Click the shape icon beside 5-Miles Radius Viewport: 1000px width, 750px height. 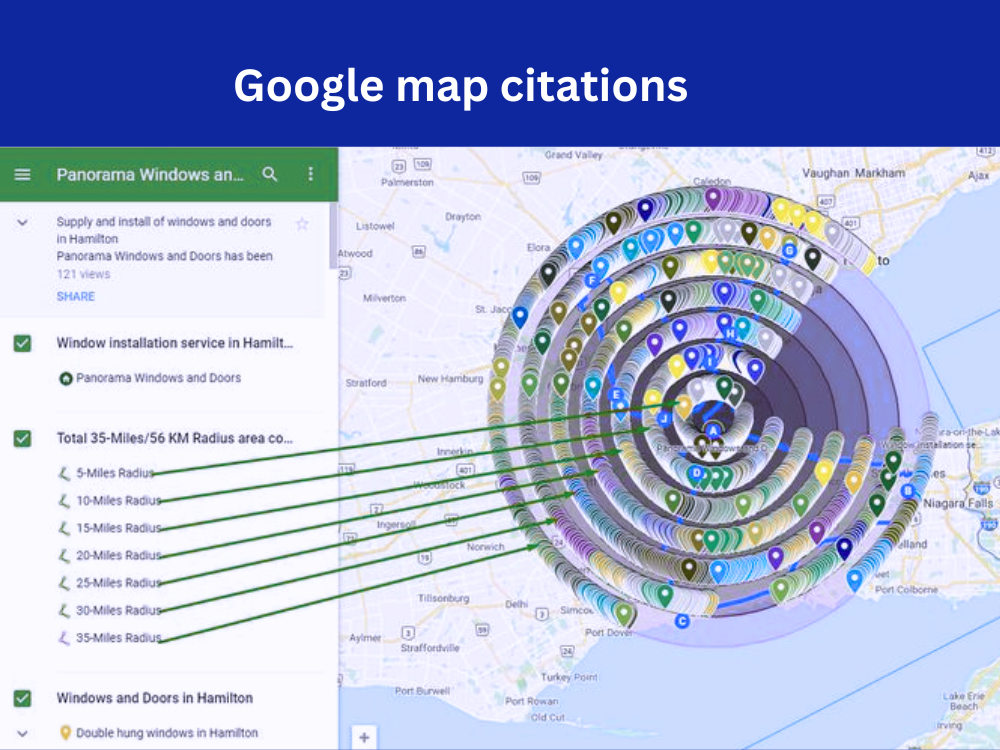(63, 473)
